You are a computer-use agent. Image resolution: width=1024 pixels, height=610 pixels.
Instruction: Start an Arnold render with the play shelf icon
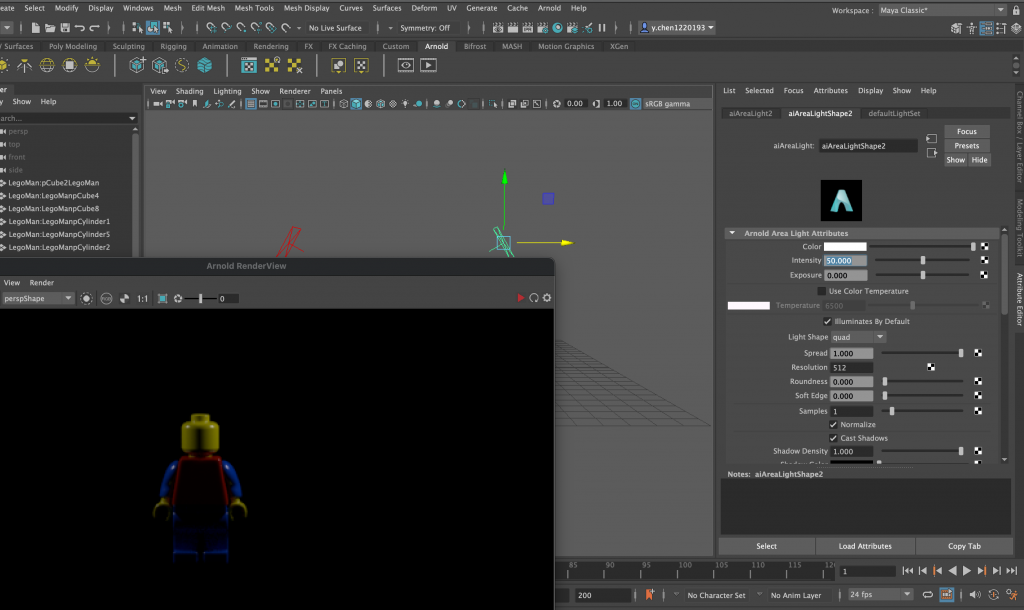(x=428, y=65)
